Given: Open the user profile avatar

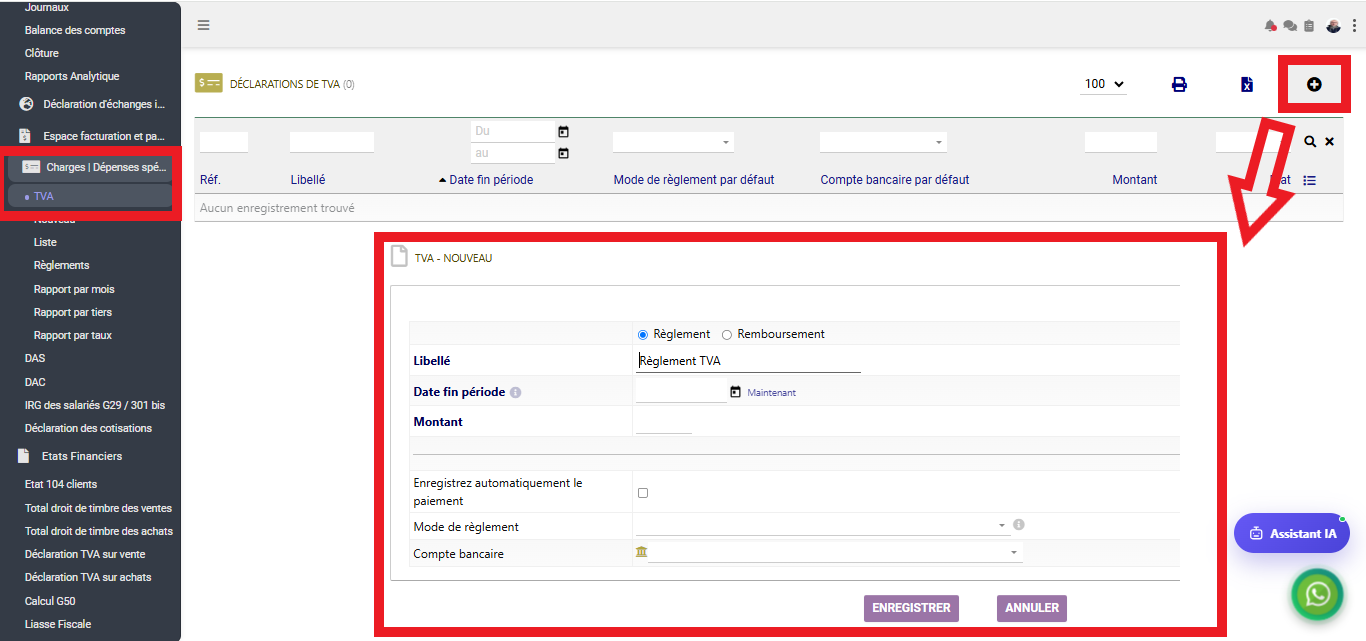Looking at the screenshot, I should (1334, 26).
